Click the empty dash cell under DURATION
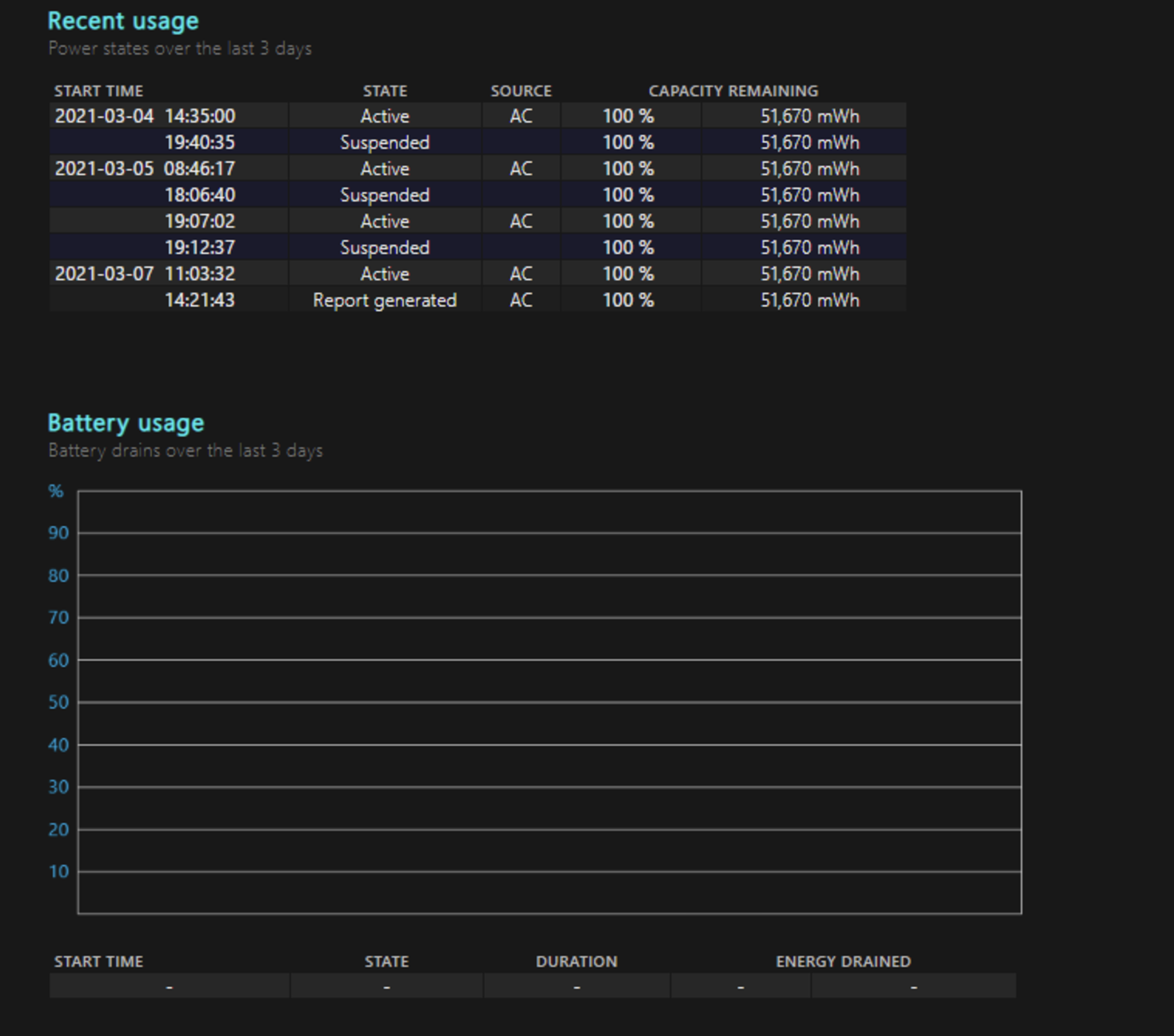 (577, 987)
